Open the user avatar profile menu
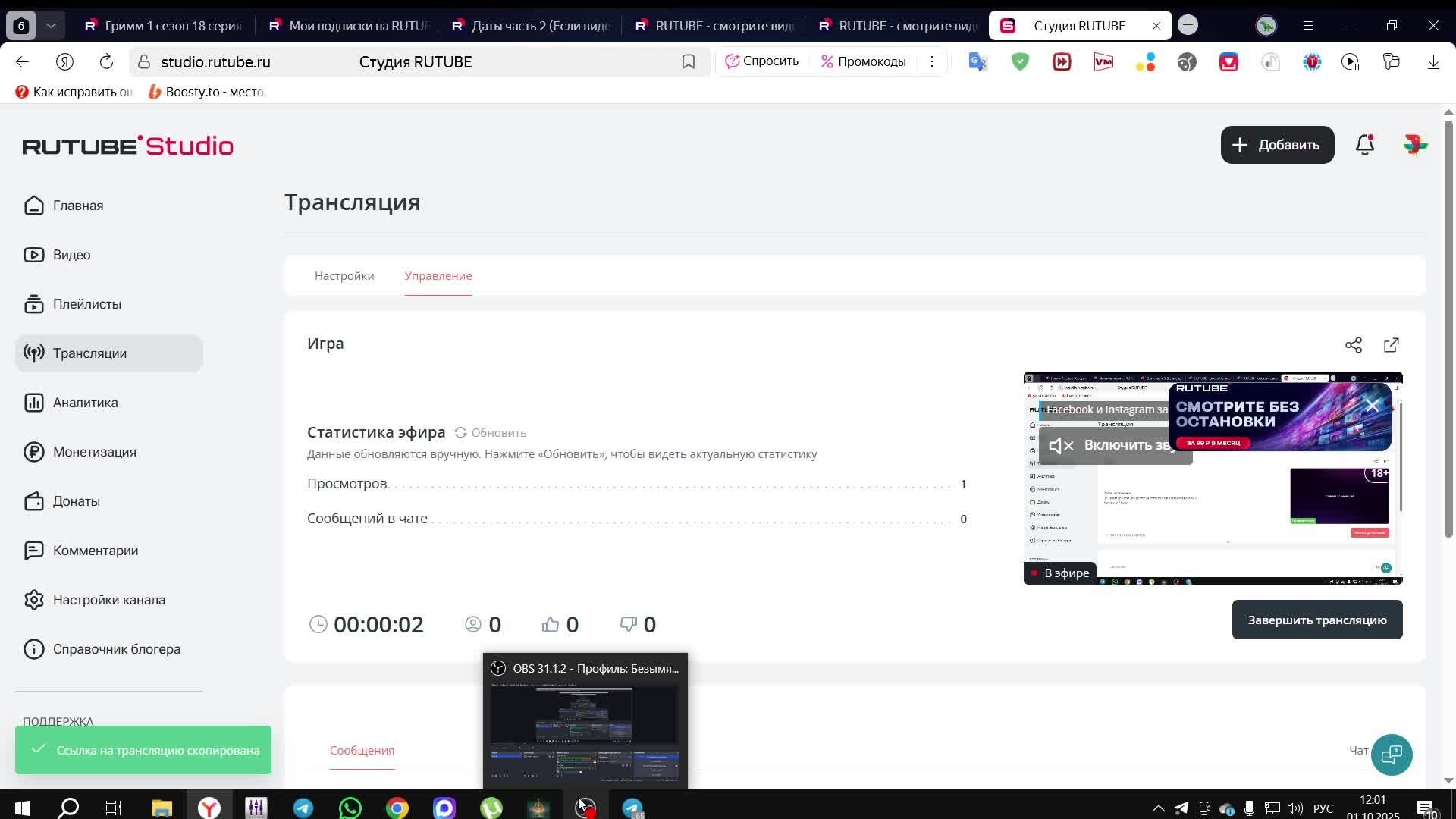 coord(1415,145)
